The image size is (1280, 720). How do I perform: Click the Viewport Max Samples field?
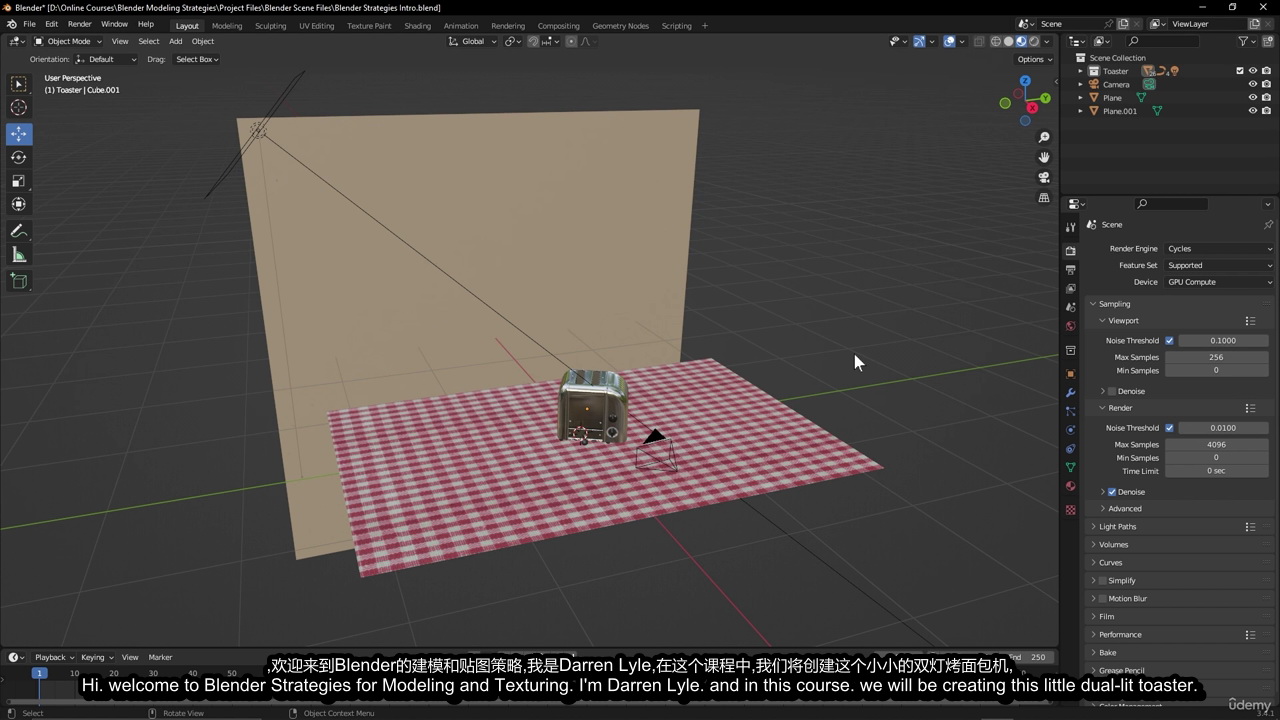coord(1216,357)
